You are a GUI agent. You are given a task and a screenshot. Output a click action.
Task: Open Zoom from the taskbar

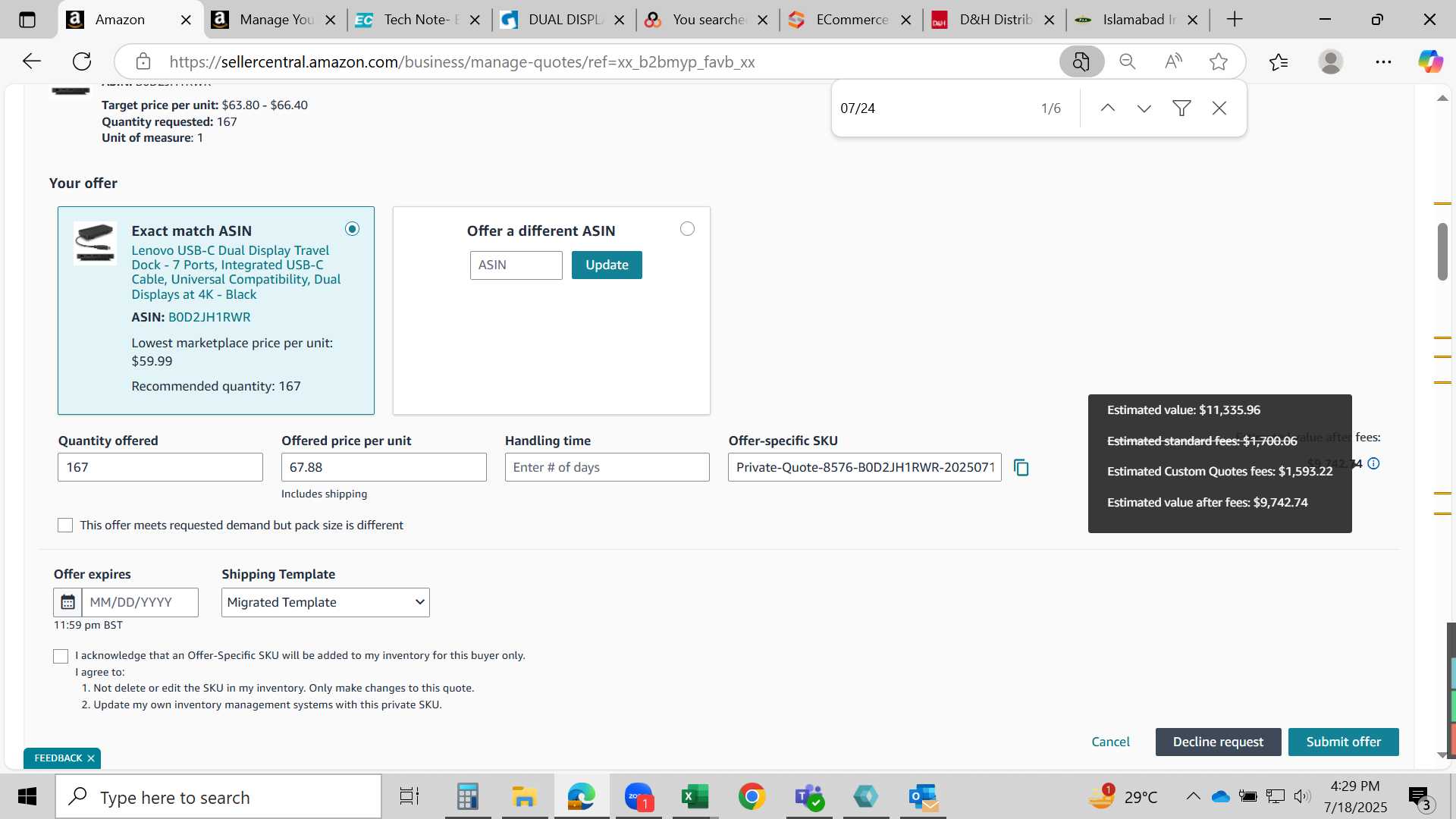coord(639,797)
